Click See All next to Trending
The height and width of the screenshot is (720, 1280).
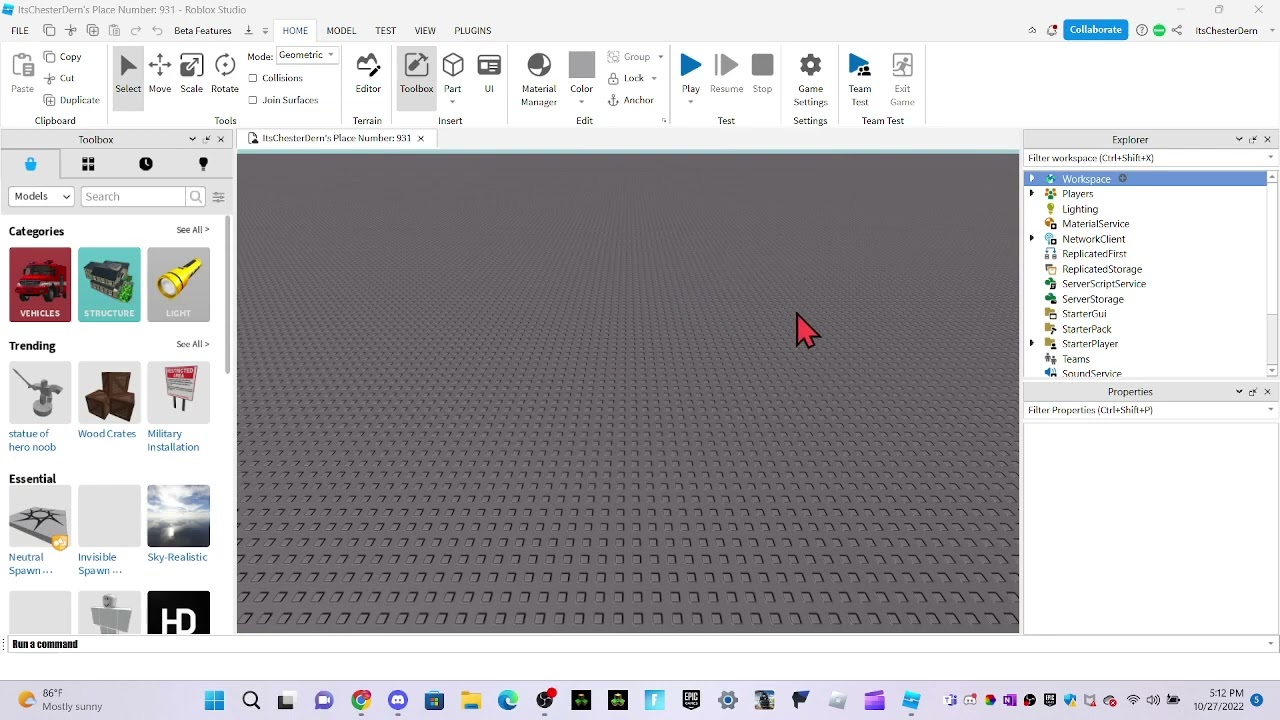192,344
